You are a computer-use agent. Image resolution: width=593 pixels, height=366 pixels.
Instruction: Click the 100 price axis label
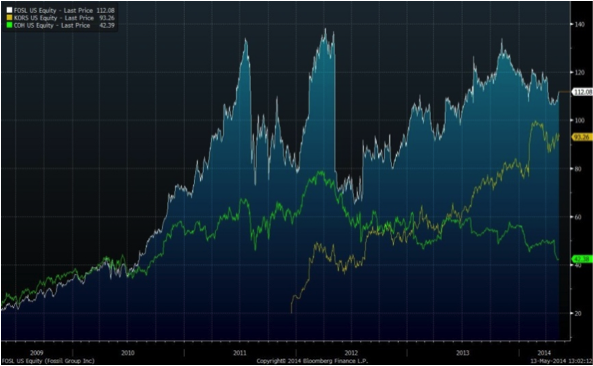click(579, 120)
